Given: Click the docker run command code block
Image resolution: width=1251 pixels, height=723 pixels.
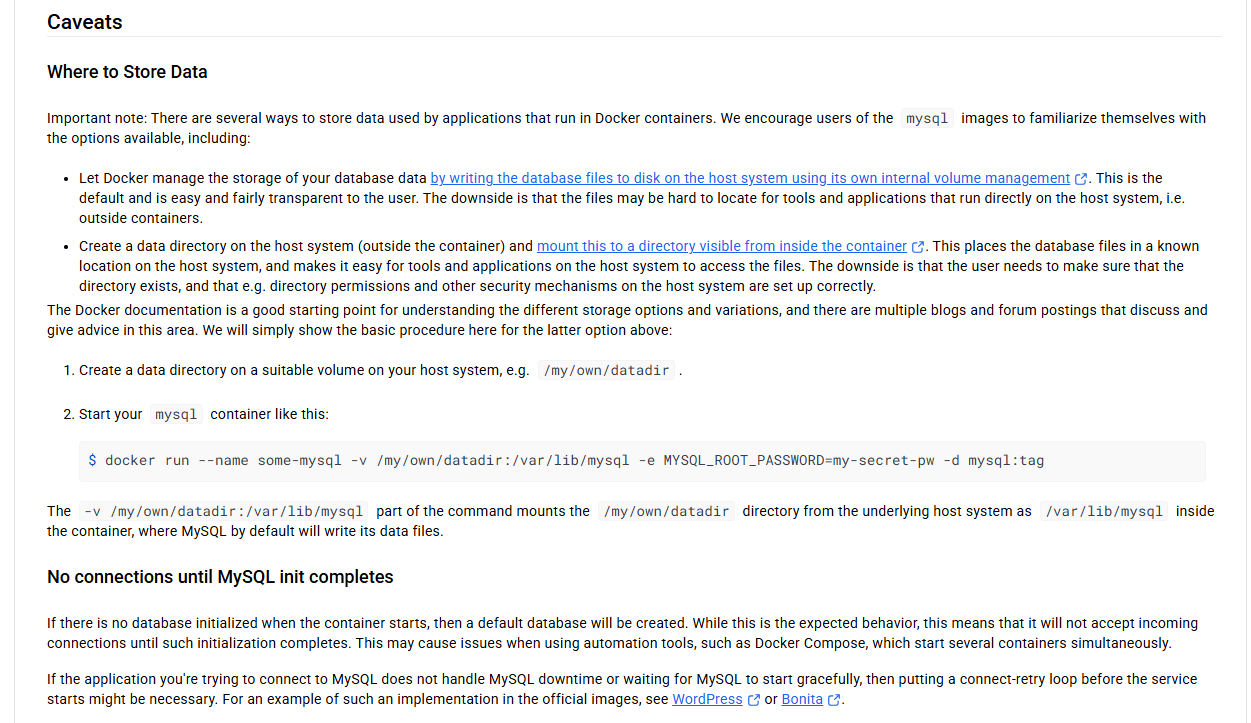Looking at the screenshot, I should pos(642,461).
